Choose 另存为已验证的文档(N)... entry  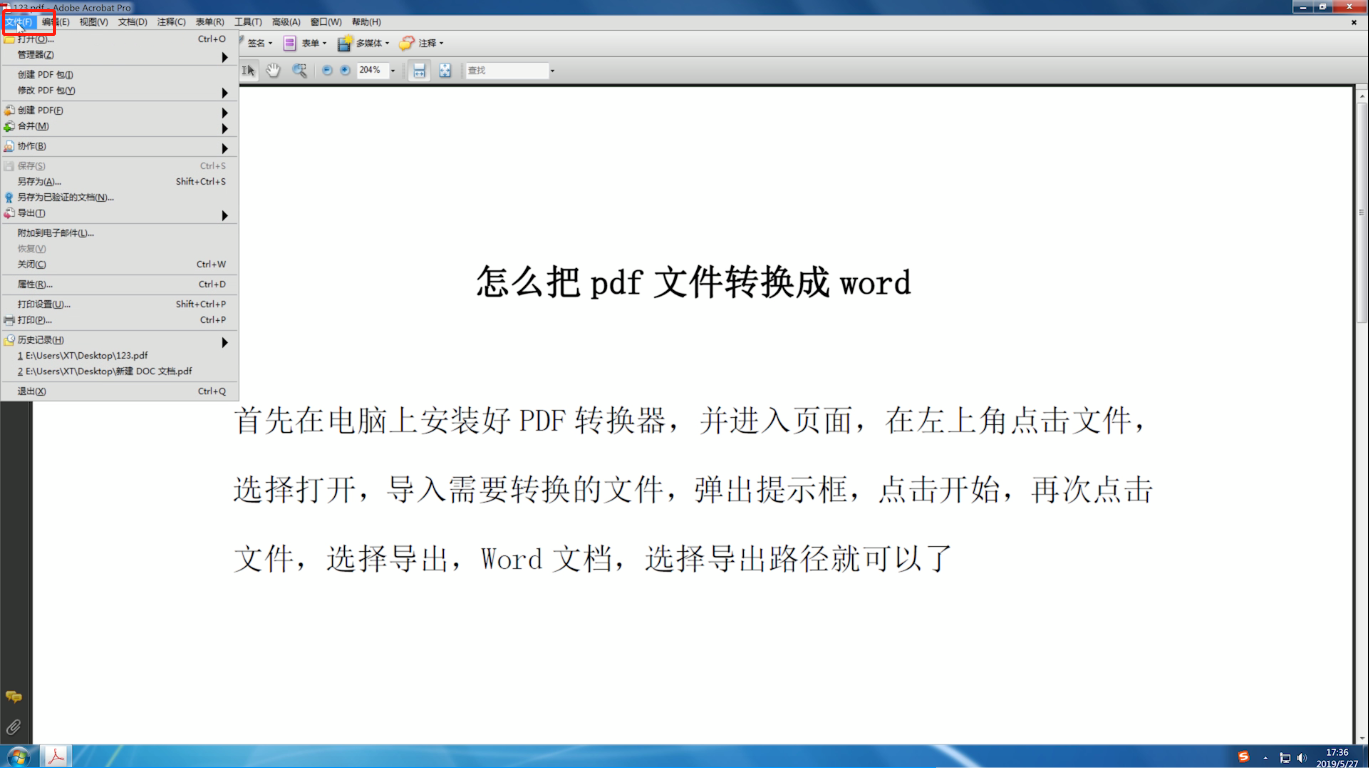[x=119, y=198]
